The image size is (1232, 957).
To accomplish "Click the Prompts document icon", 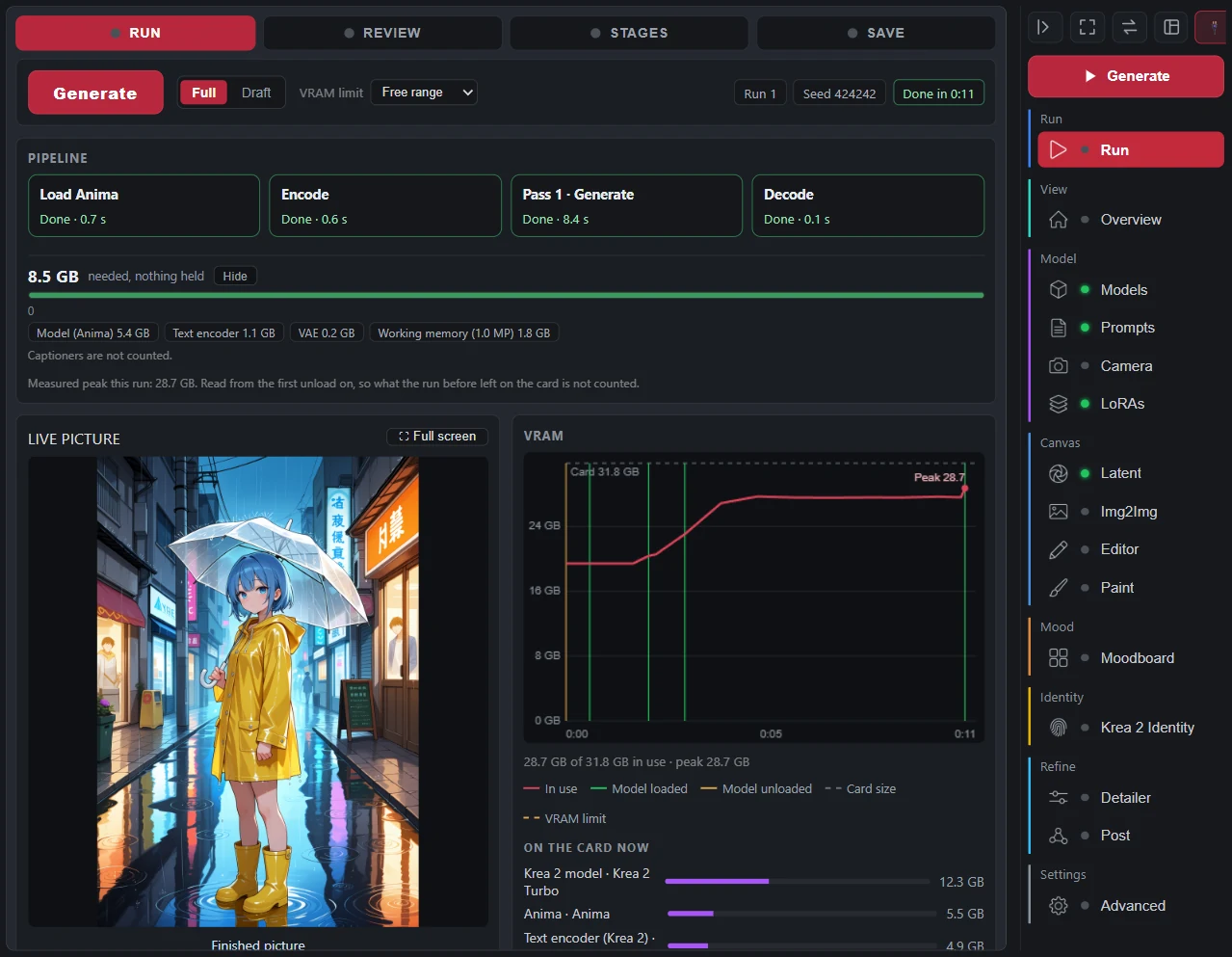I will pyautogui.click(x=1058, y=328).
